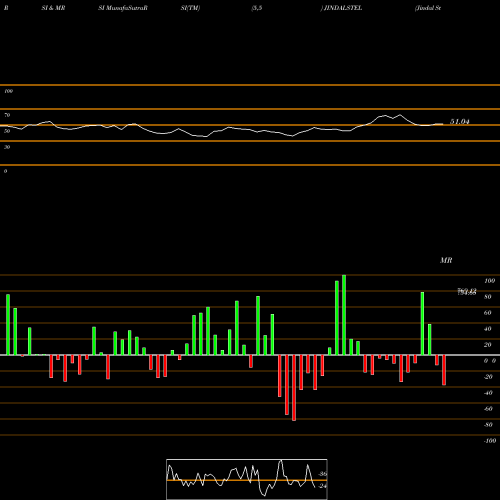Click the 80 label on the MR axis
This screenshot has width=500, height=500.
point(488,297)
